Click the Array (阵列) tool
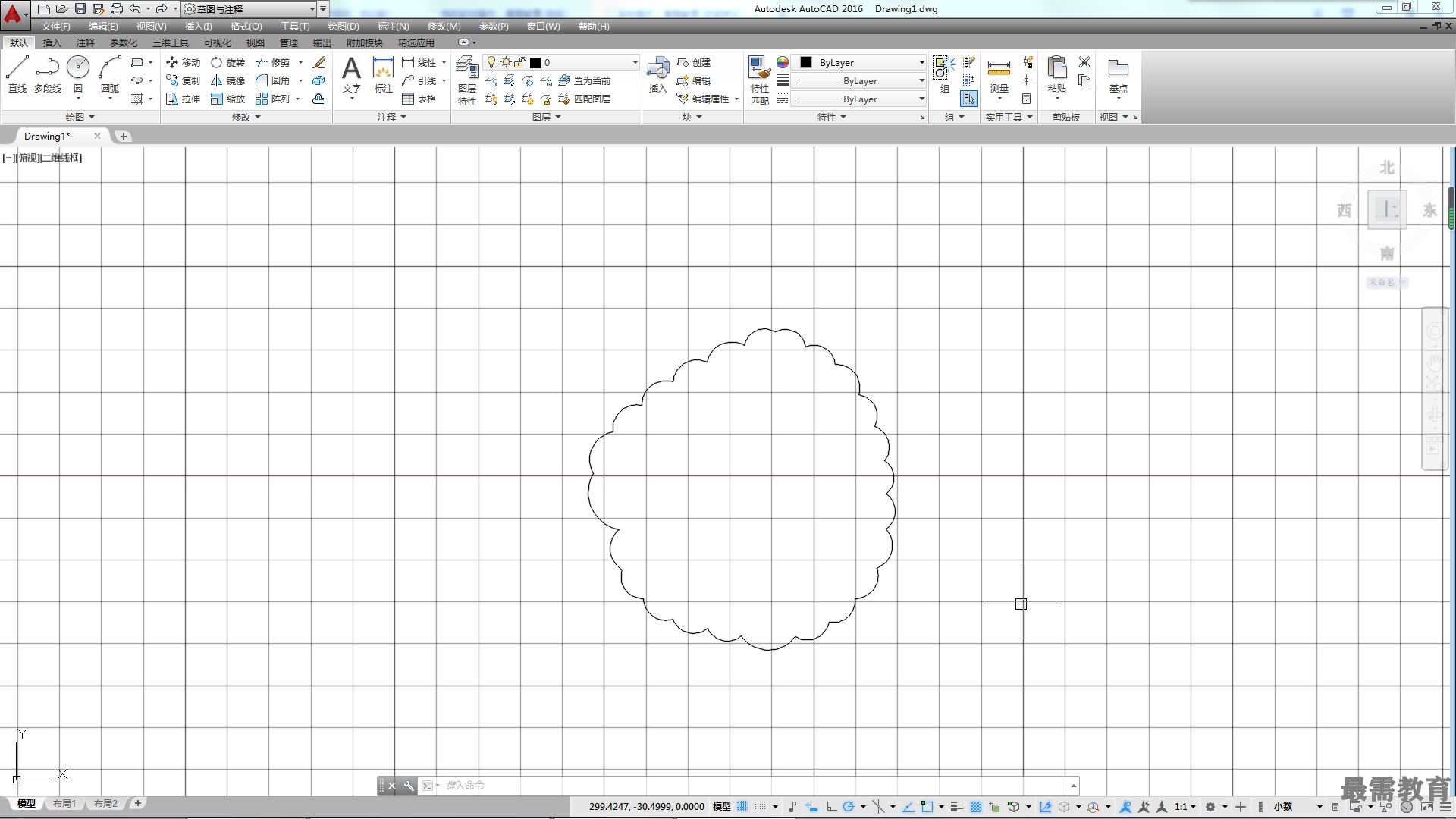 [273, 99]
